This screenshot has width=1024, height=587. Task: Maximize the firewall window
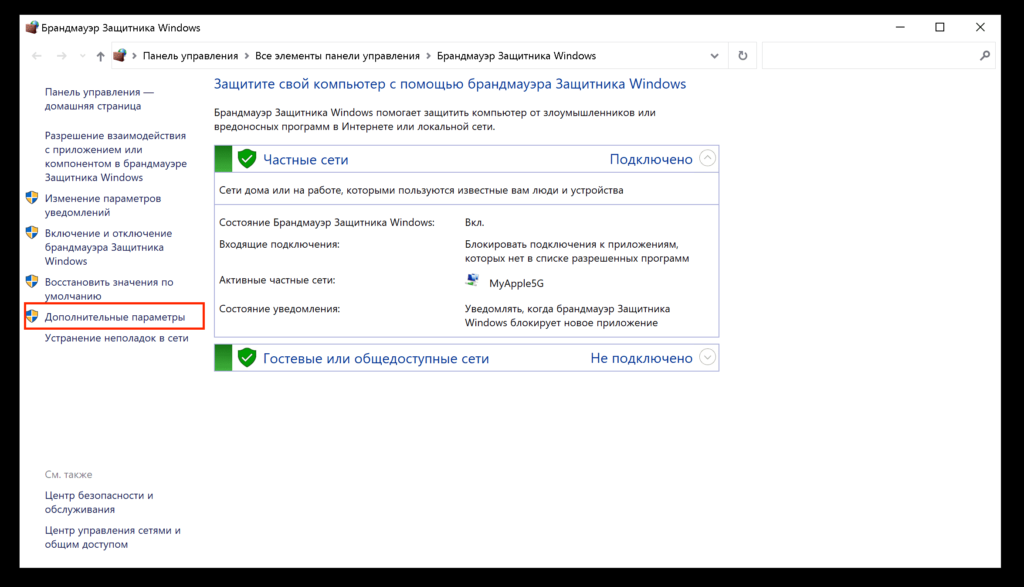click(x=940, y=27)
